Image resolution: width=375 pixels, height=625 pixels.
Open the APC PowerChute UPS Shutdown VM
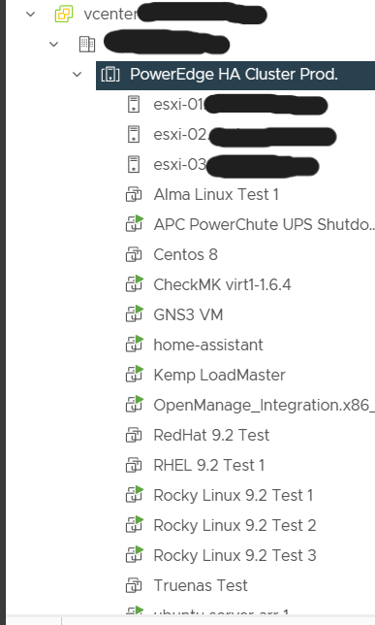click(x=264, y=225)
